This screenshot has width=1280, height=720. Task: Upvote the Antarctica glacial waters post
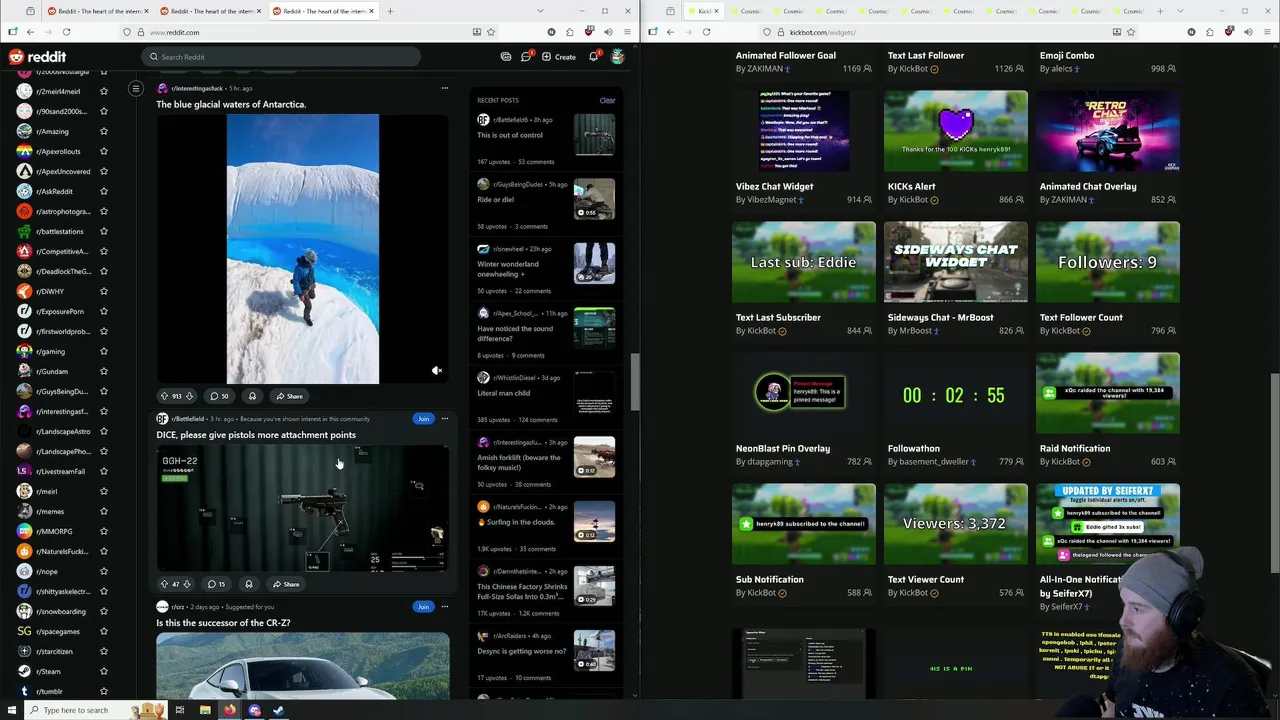tap(165, 396)
